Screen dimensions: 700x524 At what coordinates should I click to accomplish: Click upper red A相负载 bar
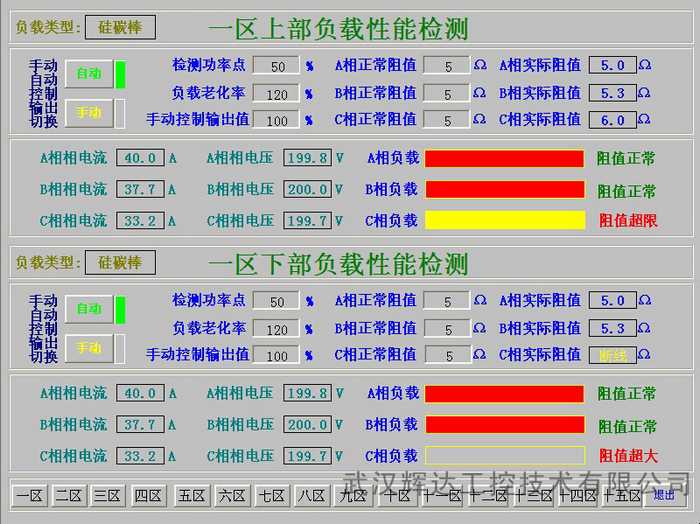pyautogui.click(x=504, y=158)
